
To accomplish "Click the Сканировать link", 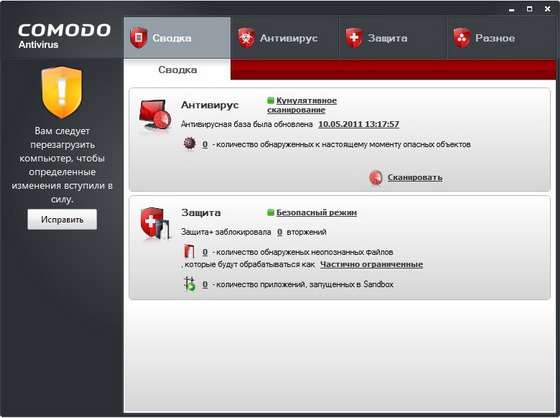I will pos(415,178).
